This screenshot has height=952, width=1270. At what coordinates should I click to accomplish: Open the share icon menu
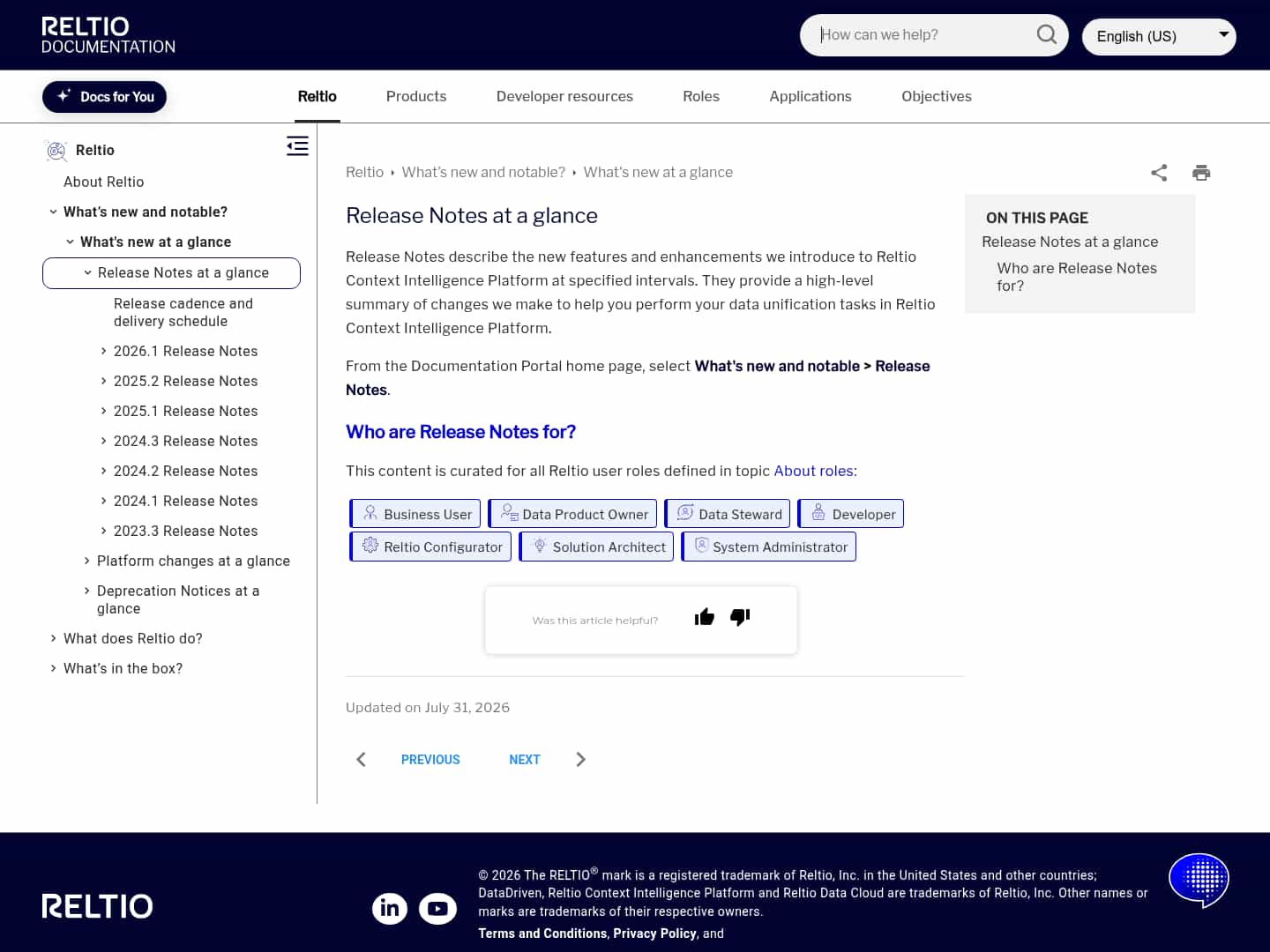(x=1159, y=173)
